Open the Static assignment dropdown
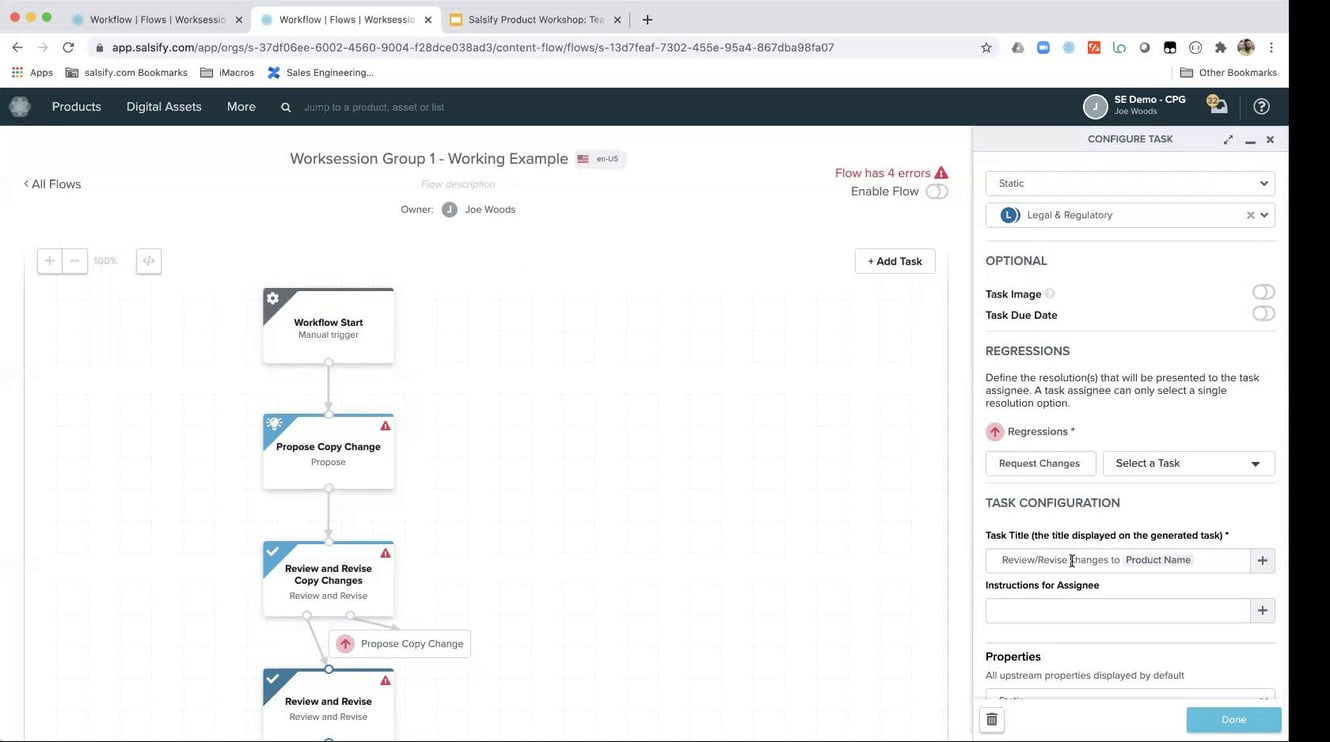The width and height of the screenshot is (1330, 742). coord(1130,183)
